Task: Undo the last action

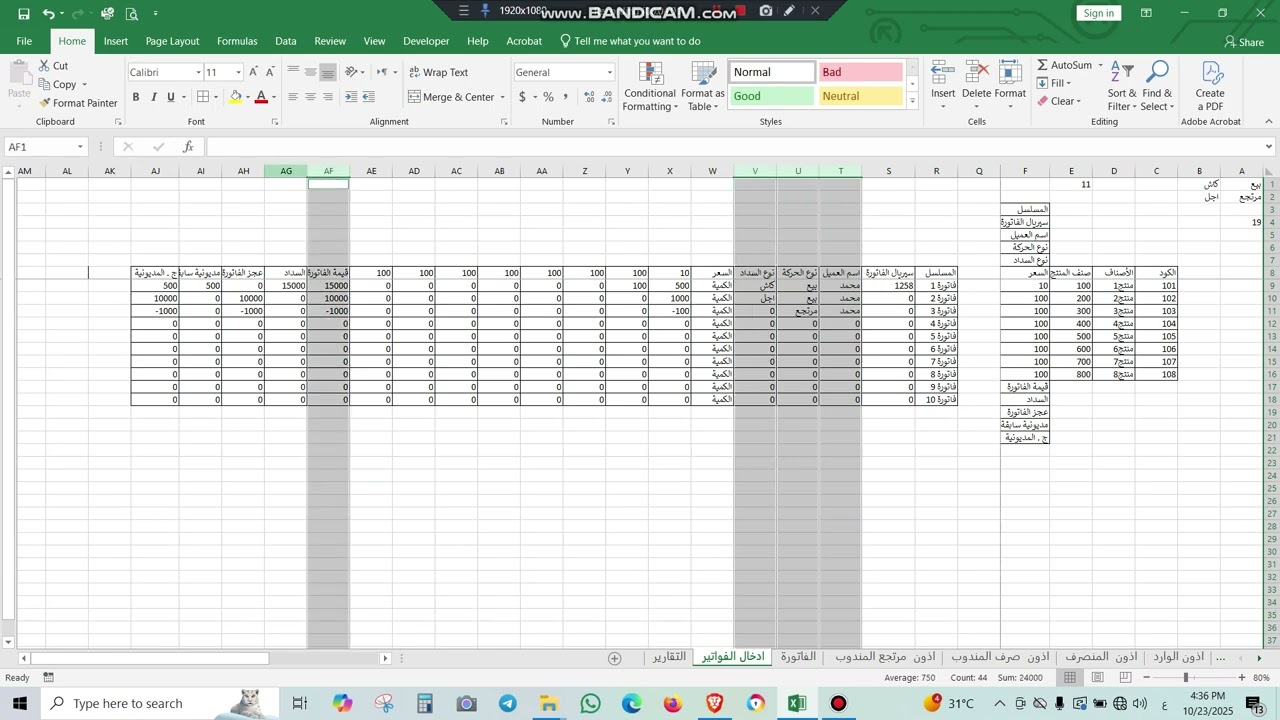Action: (x=48, y=14)
